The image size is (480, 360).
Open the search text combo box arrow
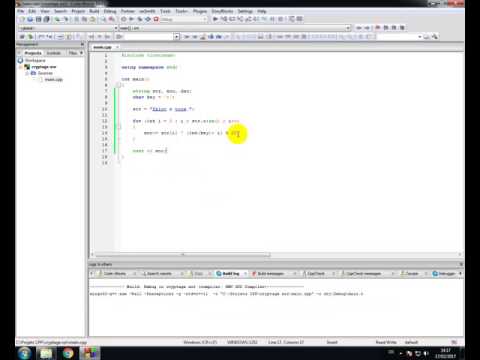click(x=177, y=37)
